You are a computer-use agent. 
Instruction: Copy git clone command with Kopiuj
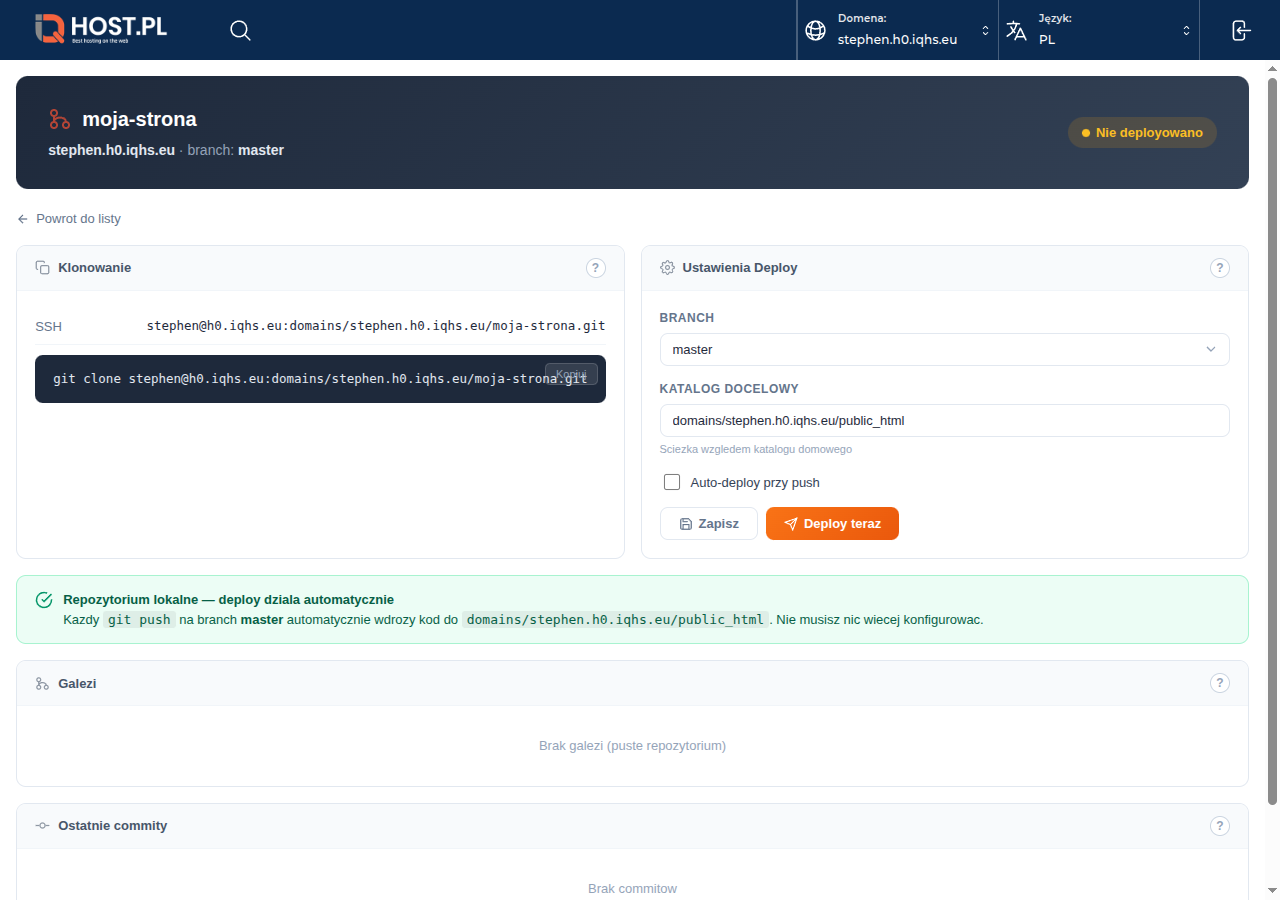[x=571, y=374]
